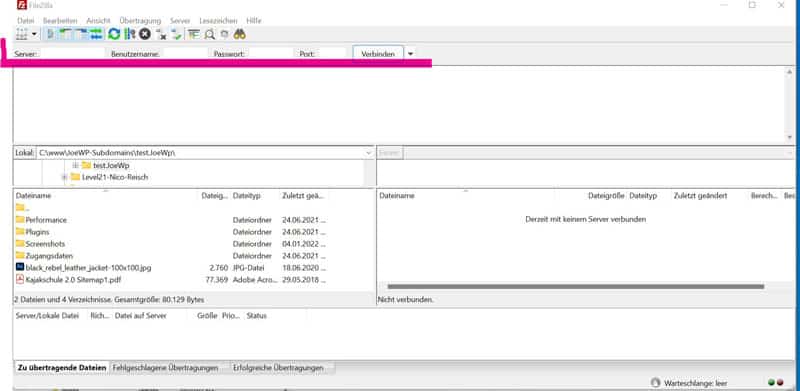Screen dimensions: 800x391
Task: Refresh the file and folder lists
Action: click(114, 34)
